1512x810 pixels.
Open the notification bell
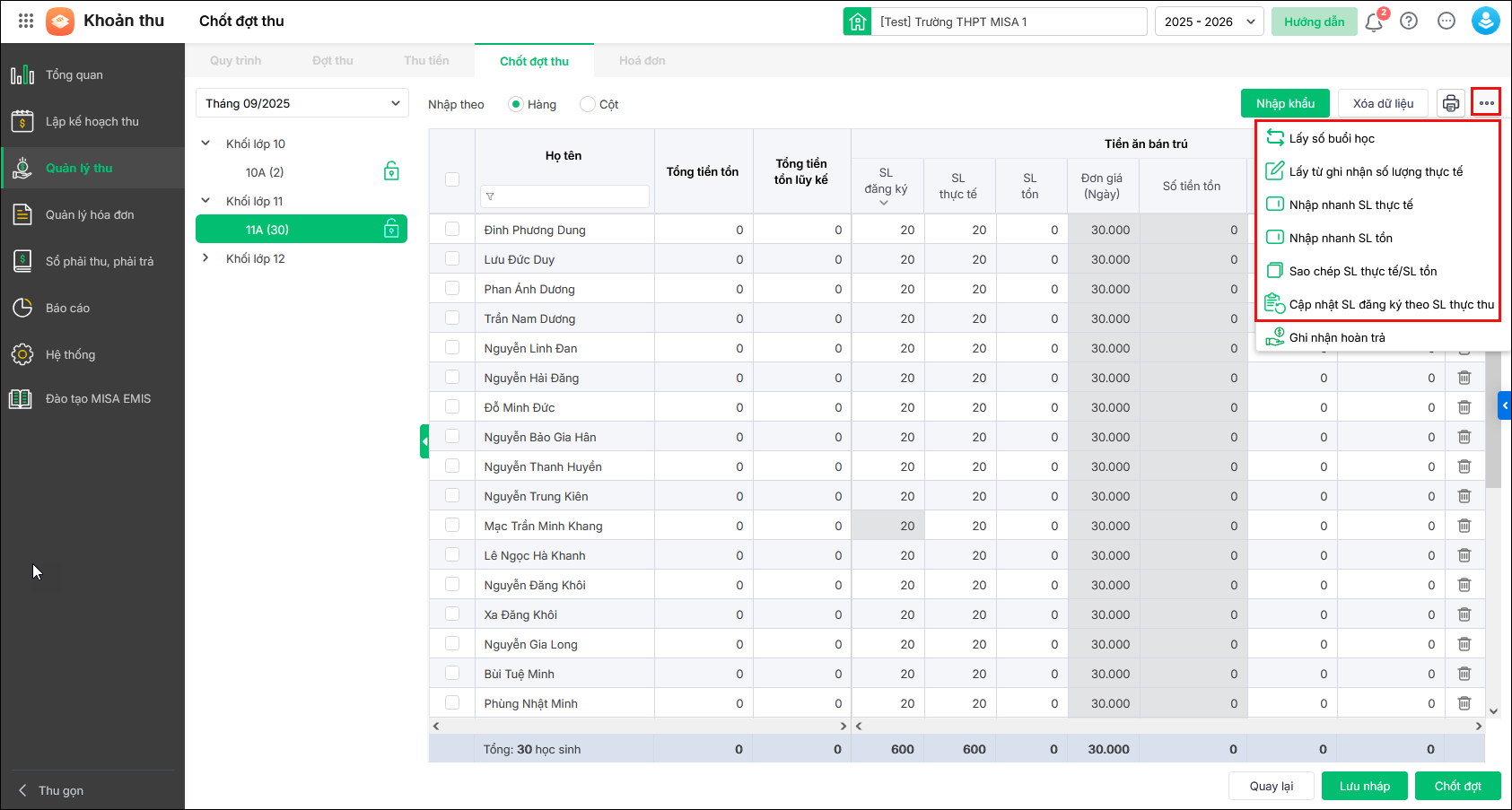point(1373,22)
